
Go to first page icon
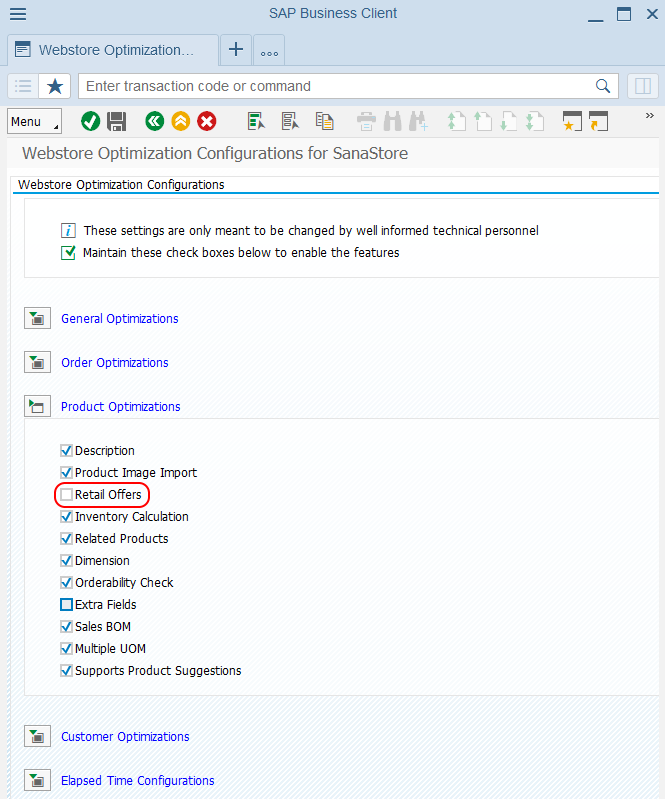pos(456,121)
